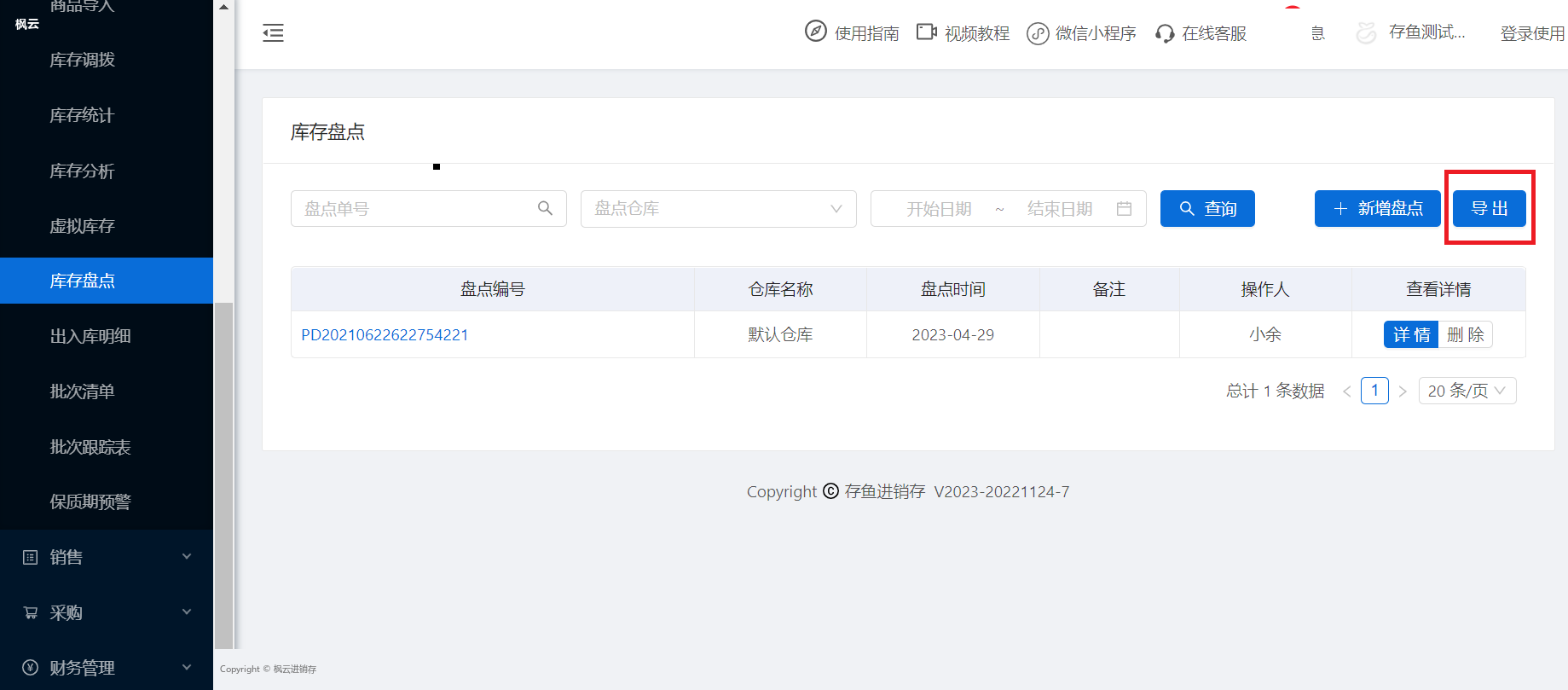Click the next page arrow
Screen dimensions: 1568x690
pos(1403,391)
